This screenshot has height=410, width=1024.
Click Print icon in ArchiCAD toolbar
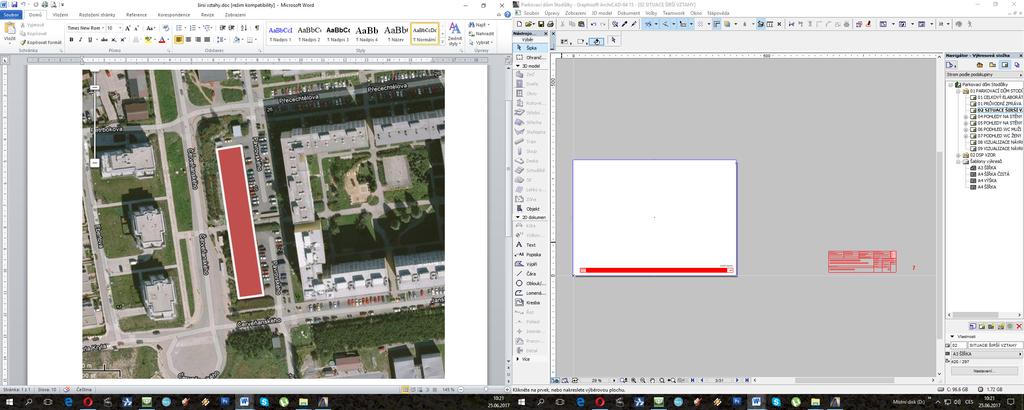click(x=551, y=24)
